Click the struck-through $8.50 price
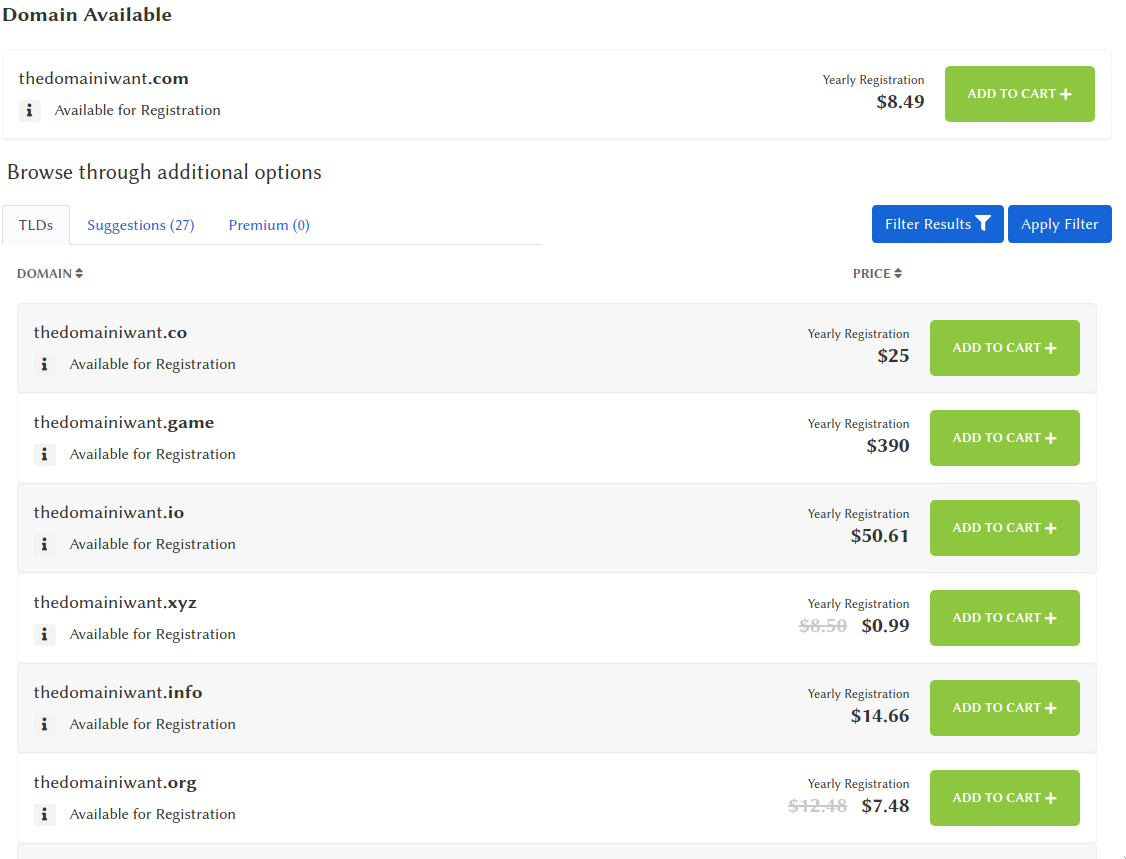The height and width of the screenshot is (859, 1126). pos(823,626)
